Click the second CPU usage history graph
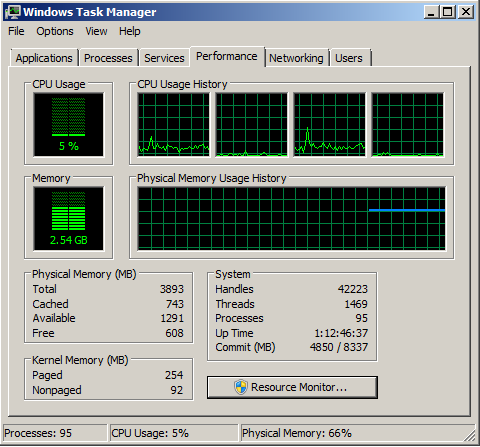Screen dimensions: 480x447 coord(252,125)
